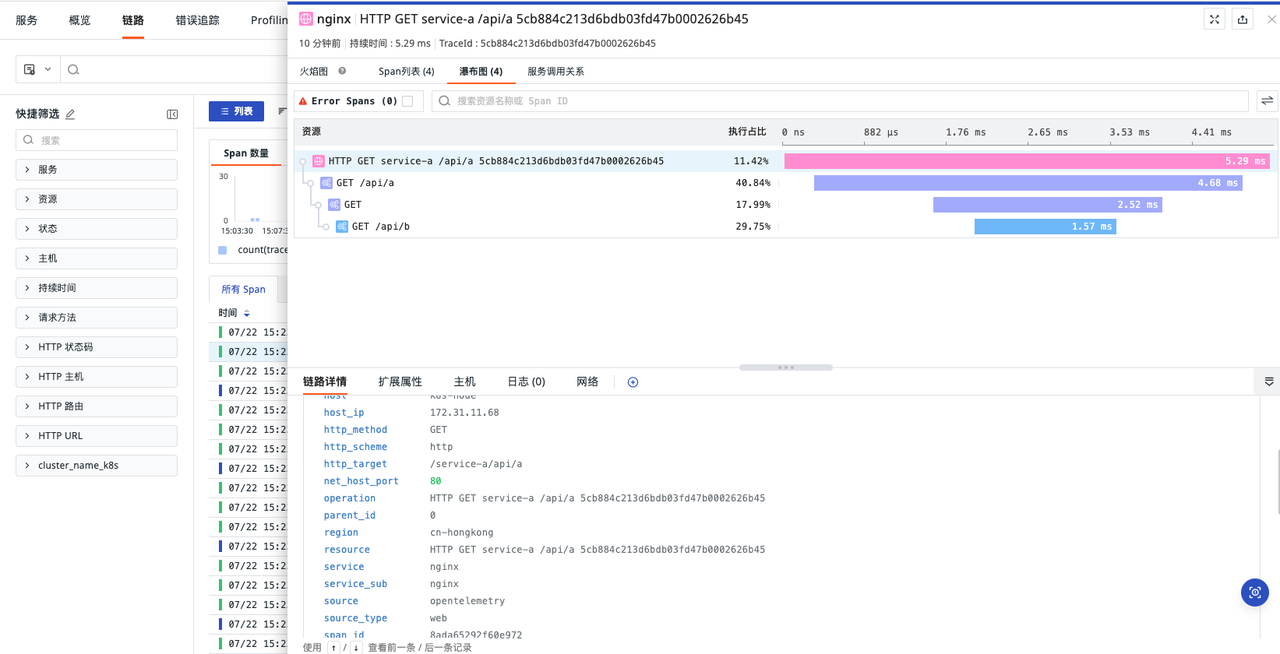The image size is (1280, 654).
Task: Click the net_host_port value 80
Action: point(436,481)
